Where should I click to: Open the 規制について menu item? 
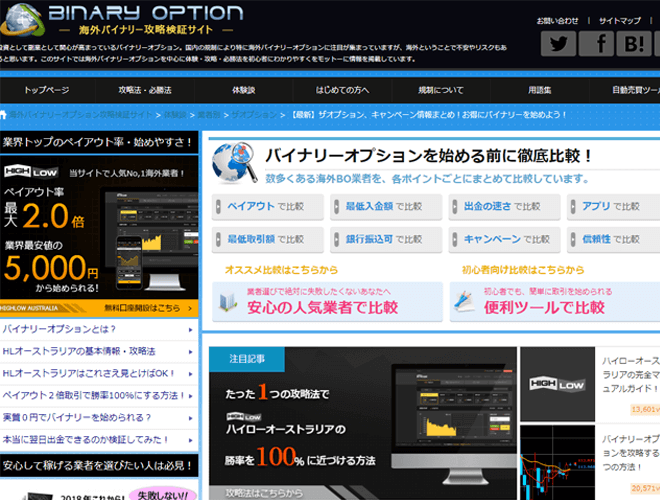coord(441,90)
